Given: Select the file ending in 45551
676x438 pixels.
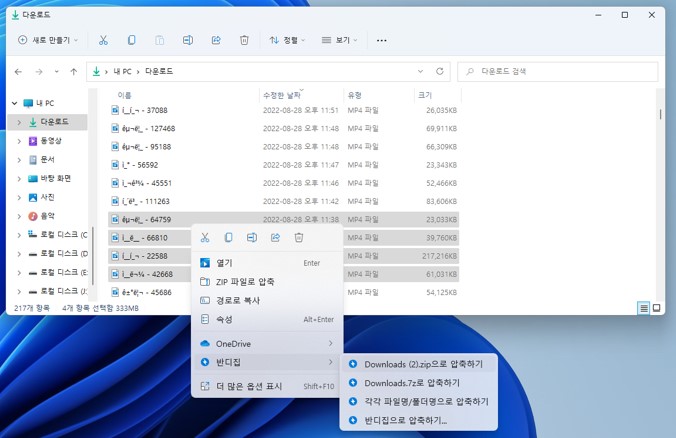Looking at the screenshot, I should click(283, 183).
